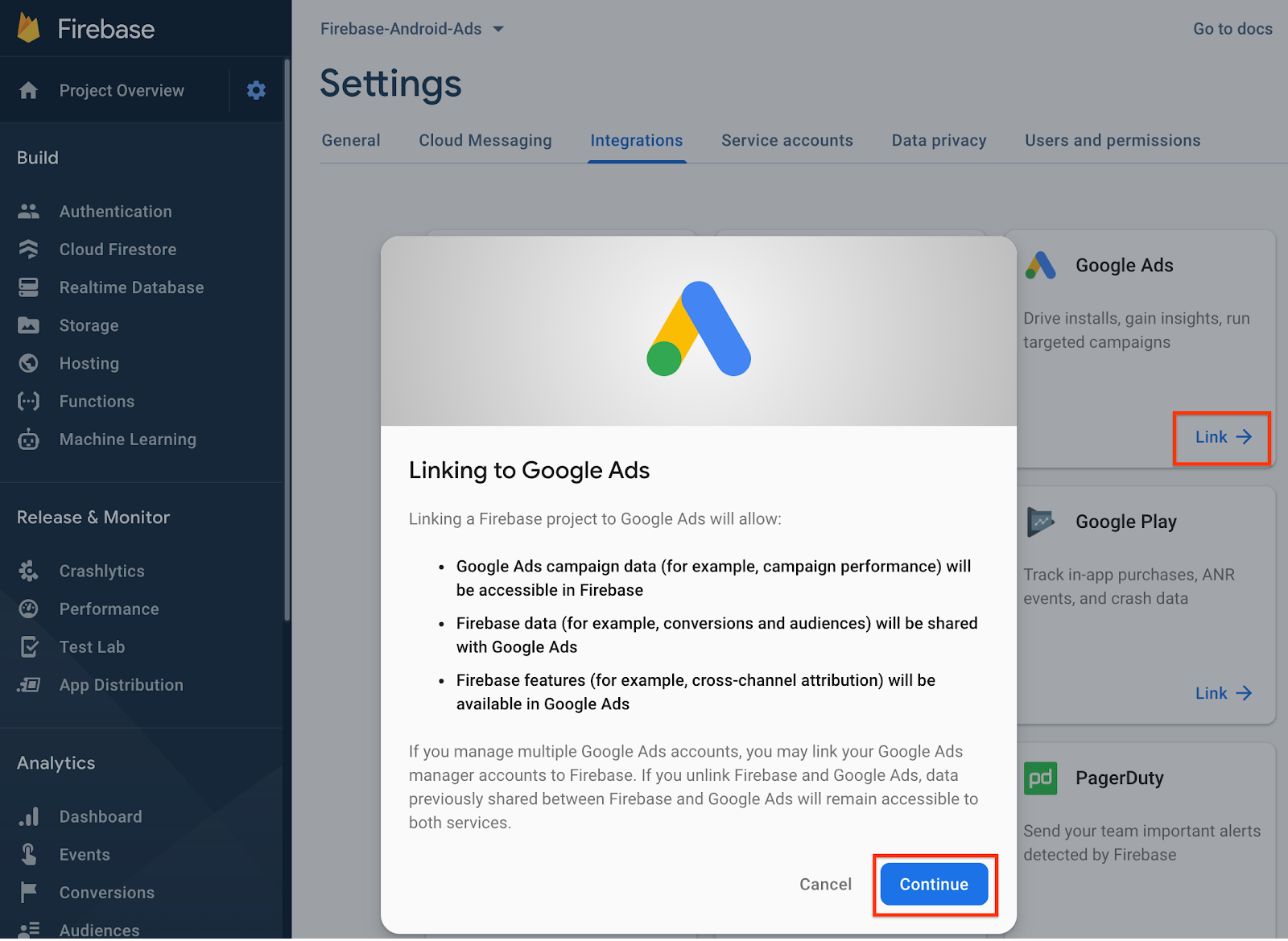Click the Cloud Firestore icon
The width and height of the screenshot is (1288, 941).
(x=28, y=250)
